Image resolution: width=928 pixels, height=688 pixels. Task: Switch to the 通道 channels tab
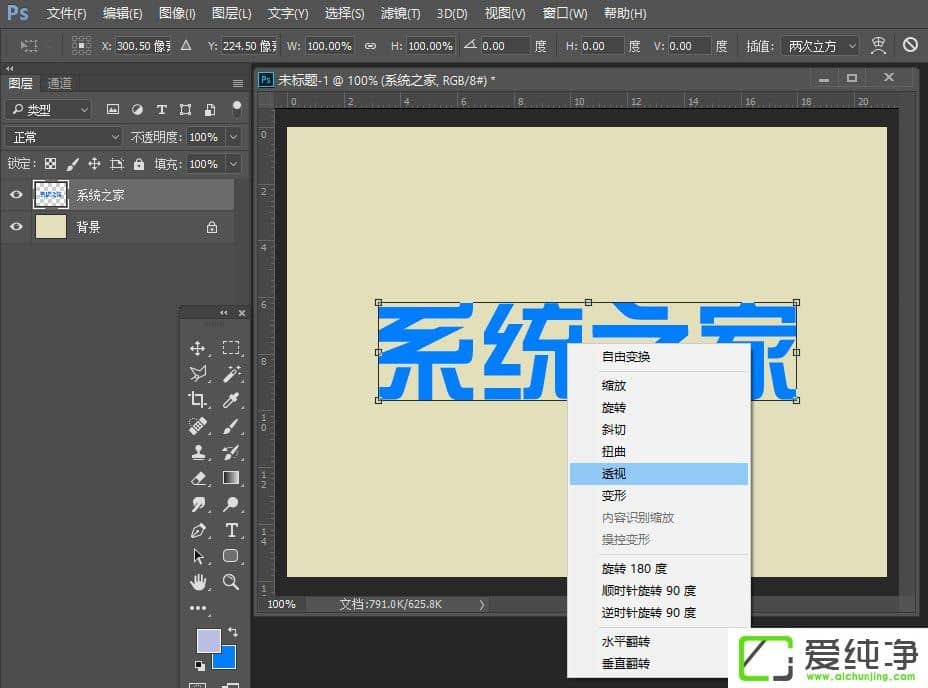tap(60, 84)
